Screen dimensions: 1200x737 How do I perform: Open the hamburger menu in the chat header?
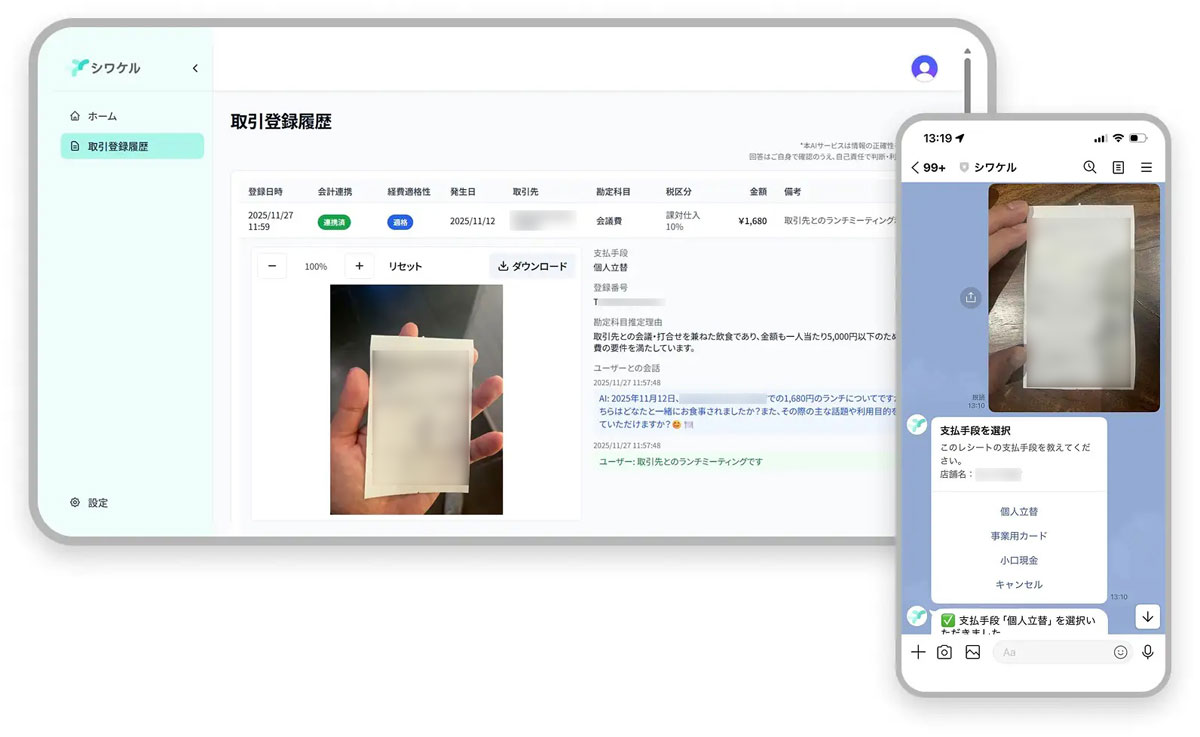[x=1146, y=167]
